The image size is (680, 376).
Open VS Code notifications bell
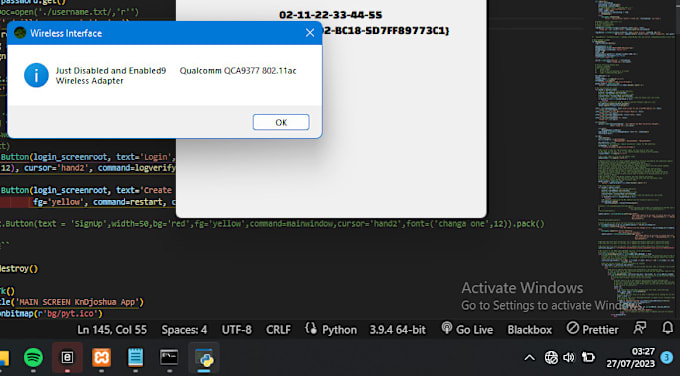(668, 328)
